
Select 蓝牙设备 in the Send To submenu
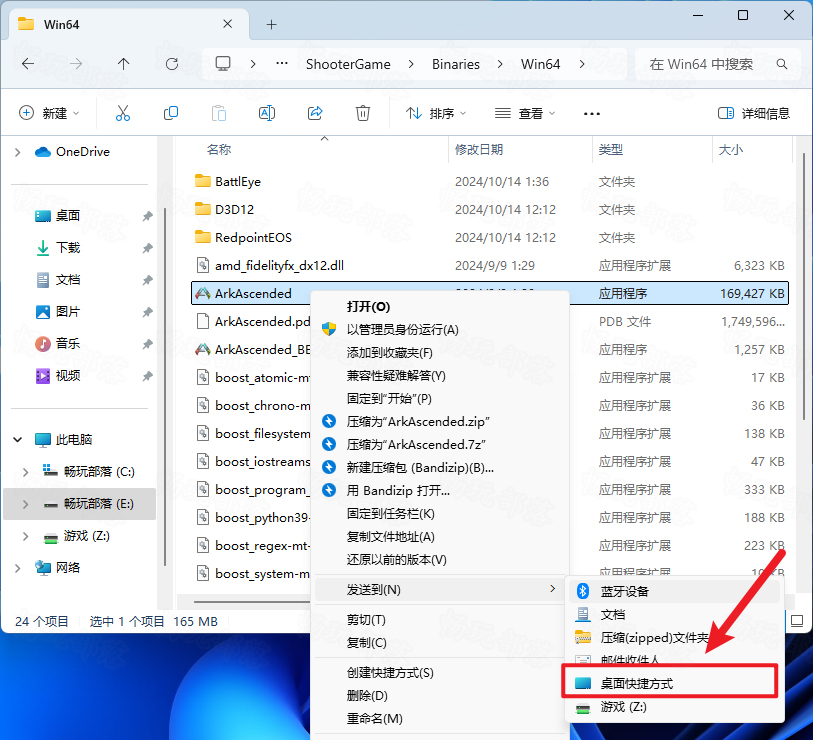coord(674,591)
